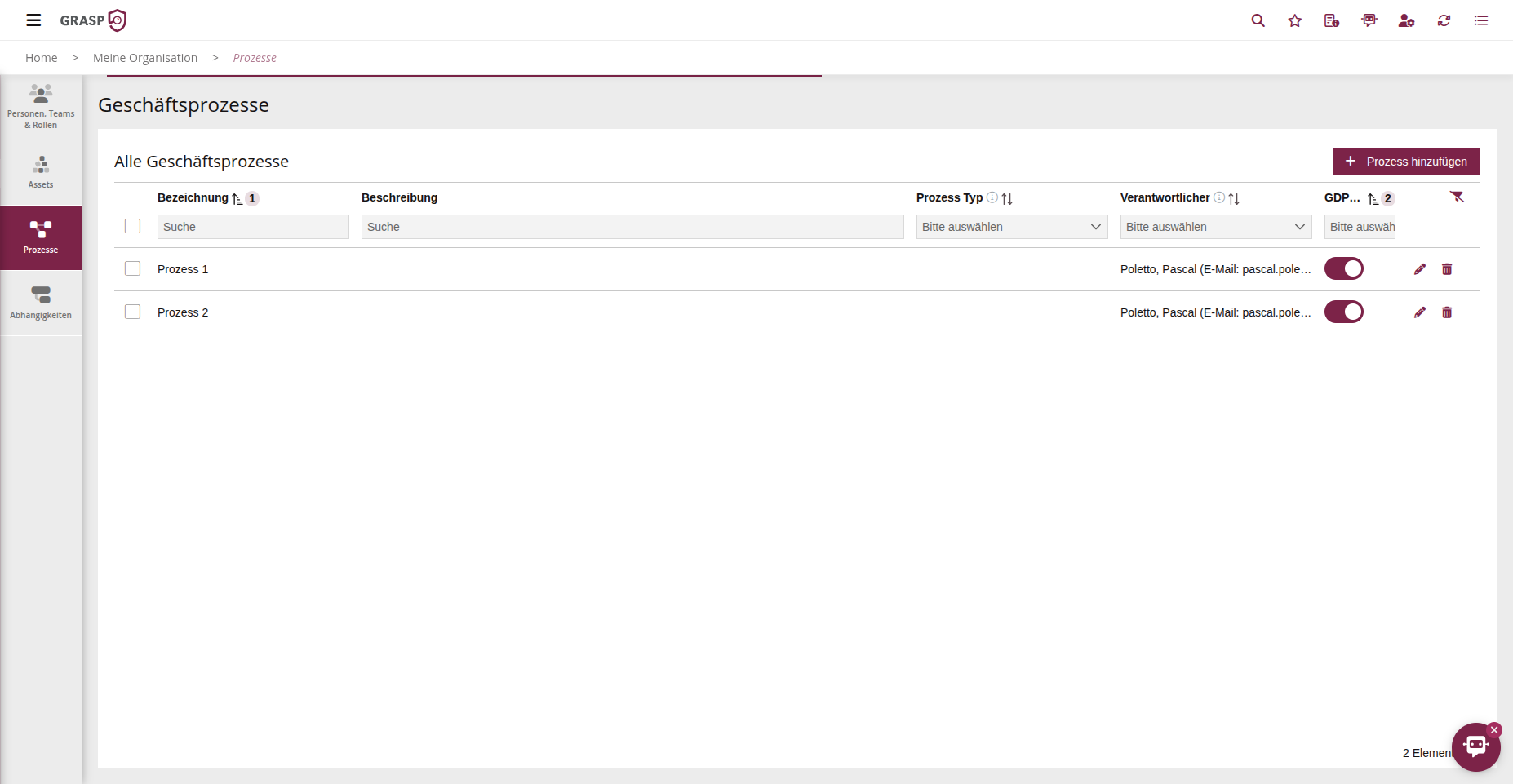1513x784 pixels.
Task: Open the Prozess Typ filter dropdown
Action: 1011,227
